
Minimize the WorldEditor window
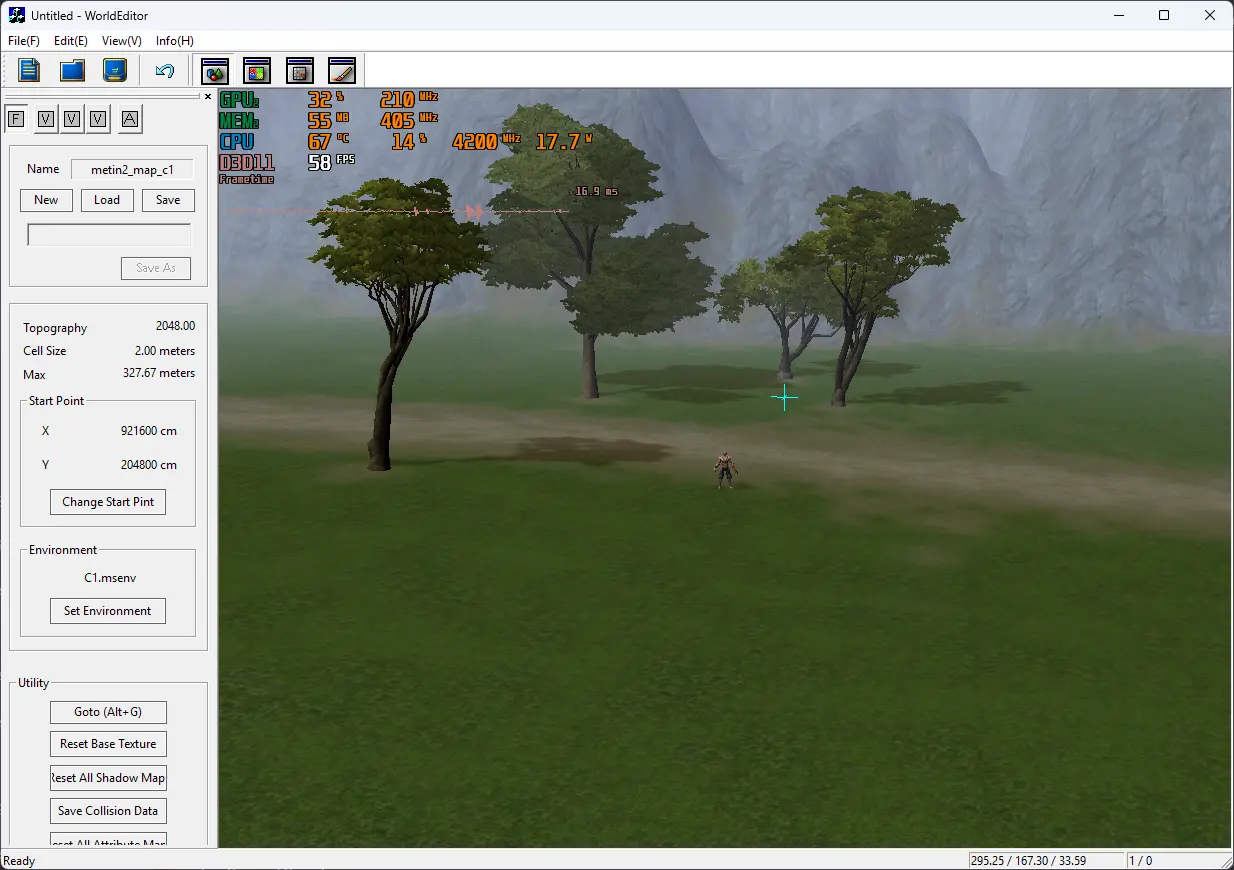[1118, 15]
